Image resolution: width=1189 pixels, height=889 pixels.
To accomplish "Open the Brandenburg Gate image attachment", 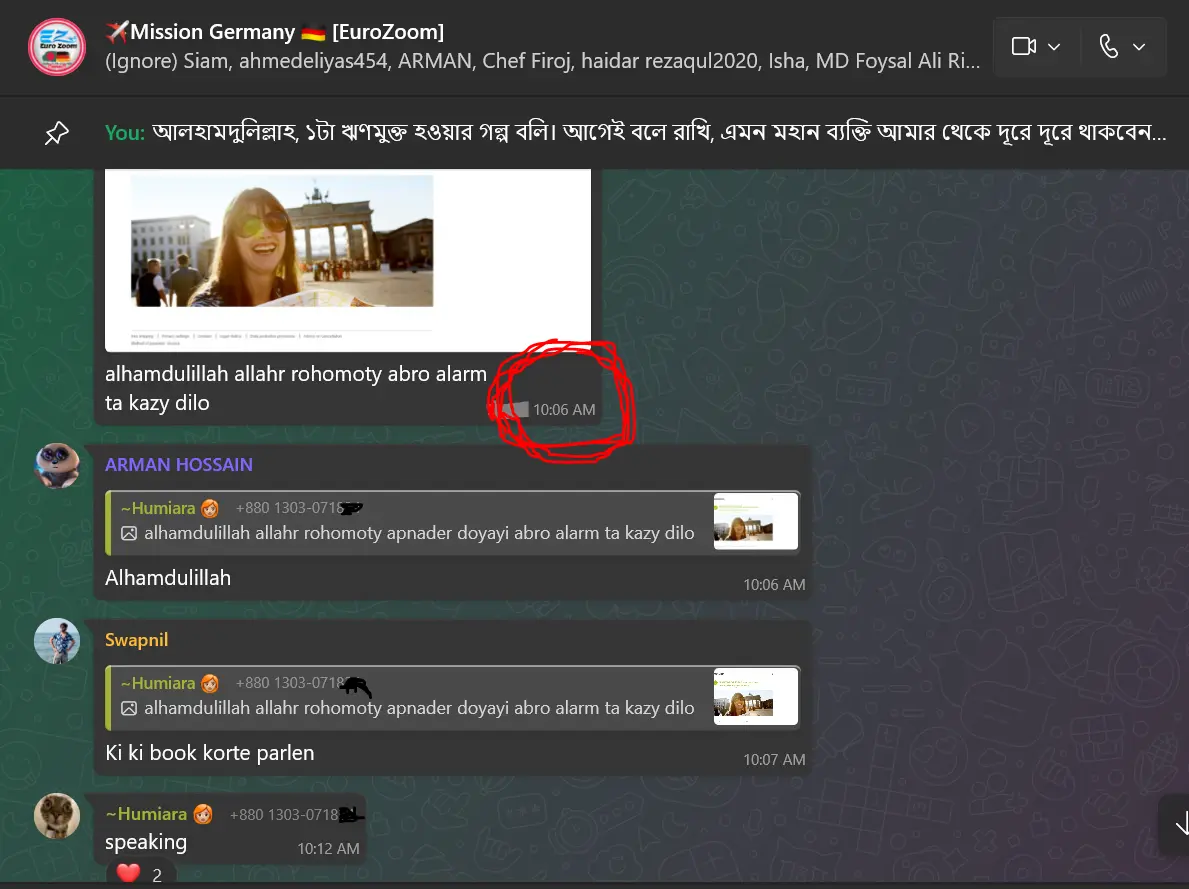I will pyautogui.click(x=348, y=260).
